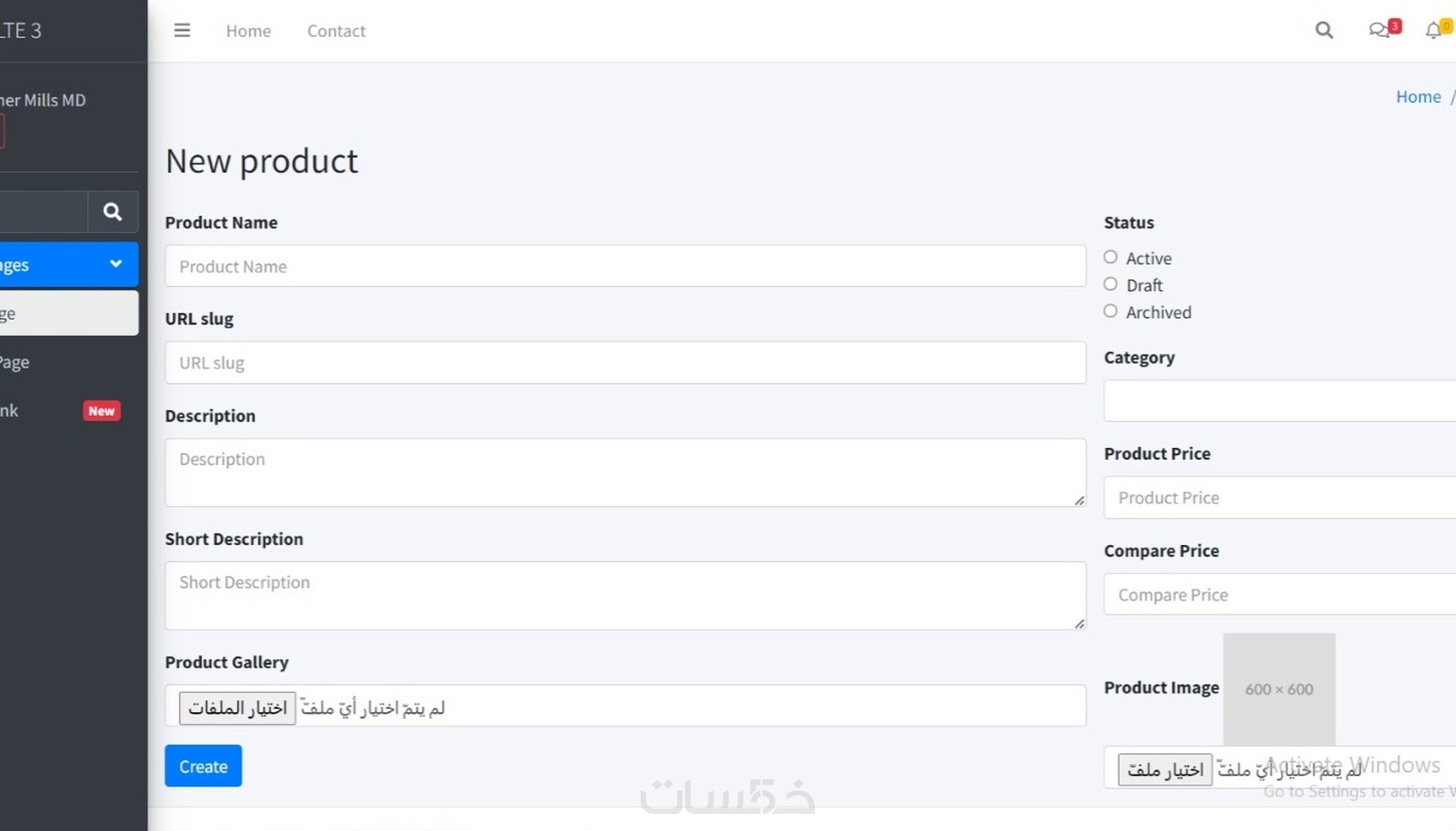
Task: Open the Home navbar item
Action: pos(248,31)
